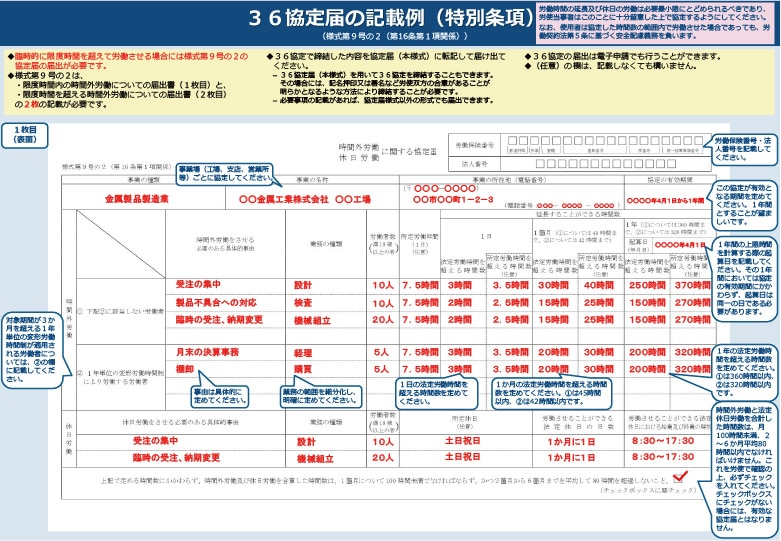Click 土日祝日 in the holiday 設計 row

click(462, 441)
